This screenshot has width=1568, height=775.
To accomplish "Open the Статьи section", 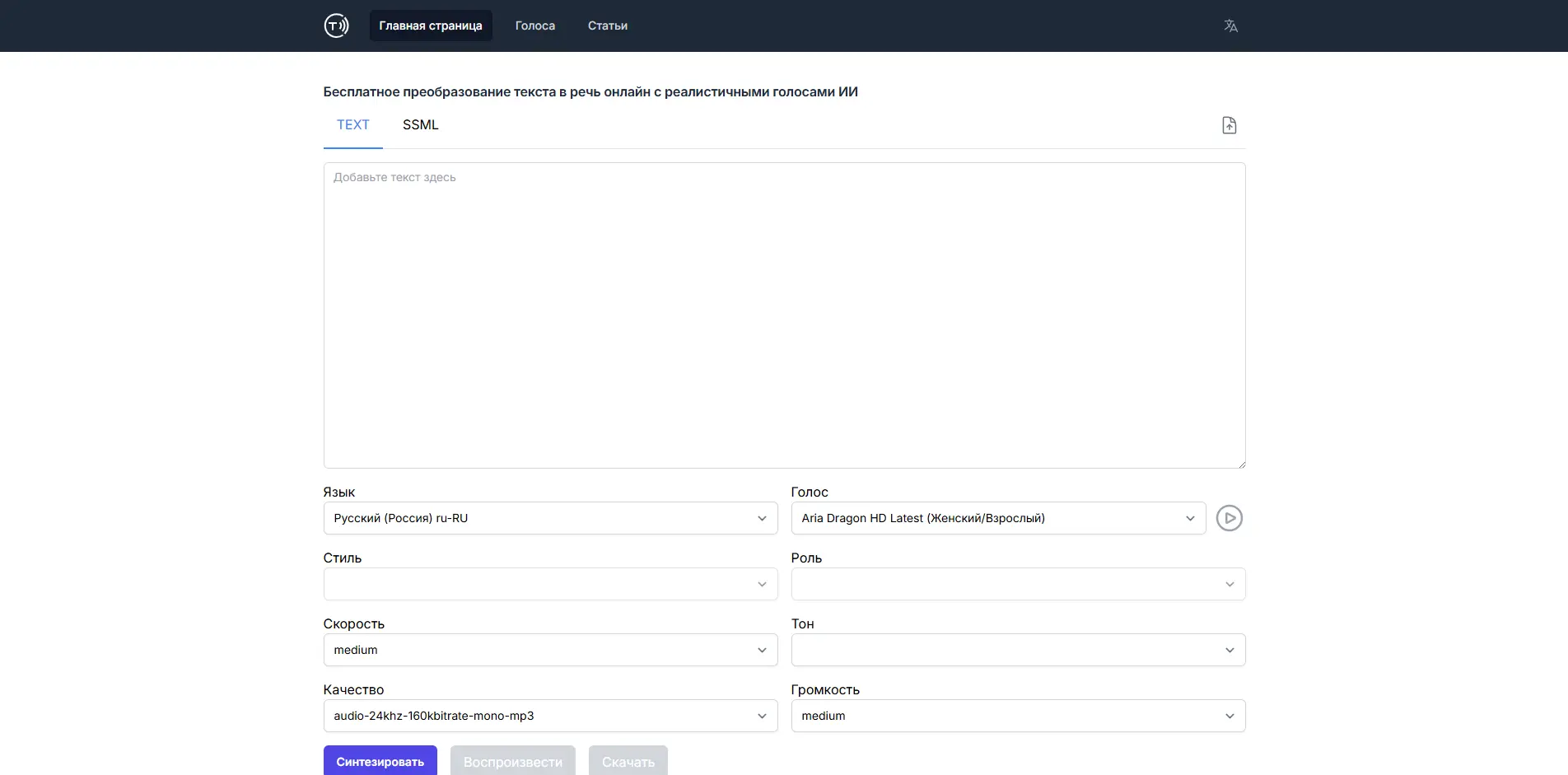I will pos(607,26).
